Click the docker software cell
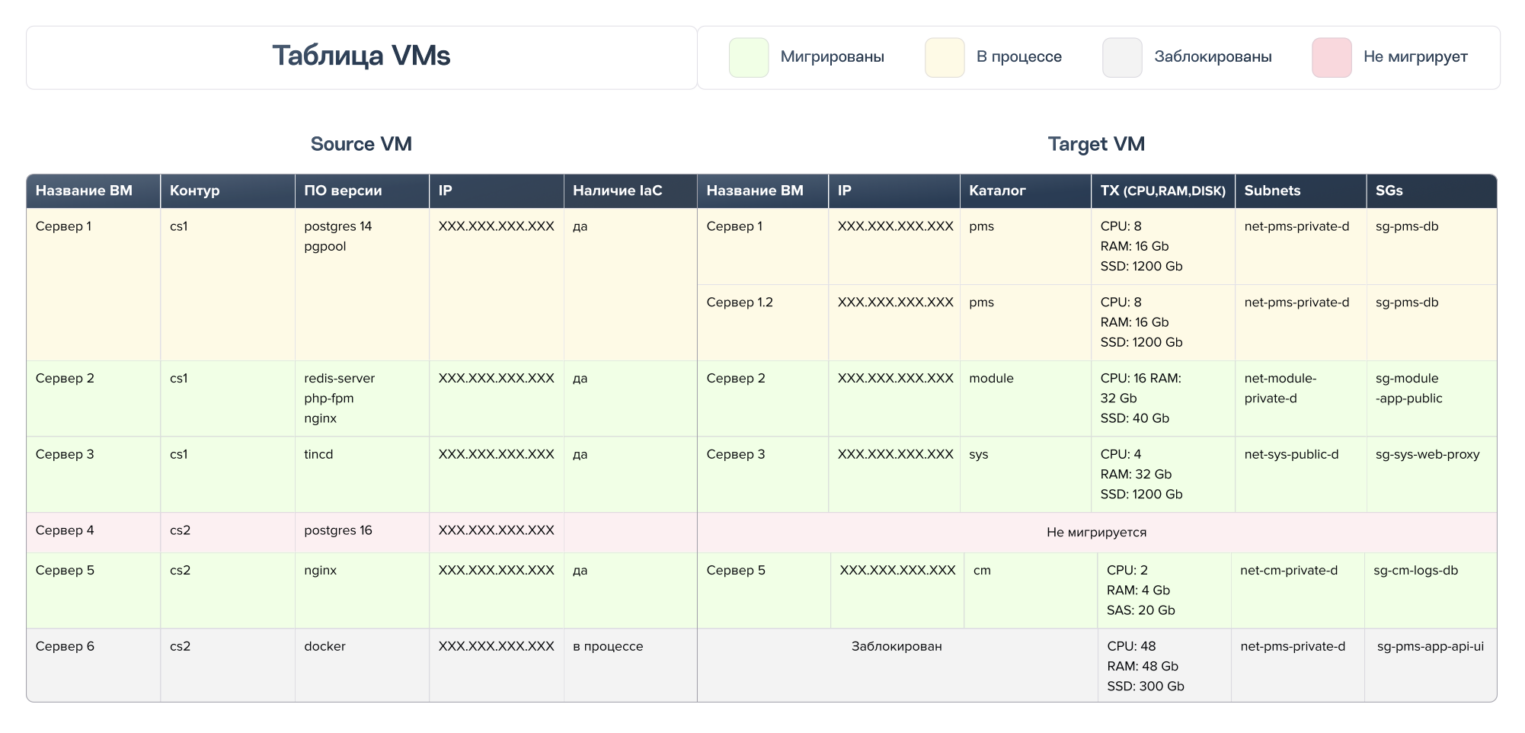The height and width of the screenshot is (733, 1525). [x=325, y=646]
